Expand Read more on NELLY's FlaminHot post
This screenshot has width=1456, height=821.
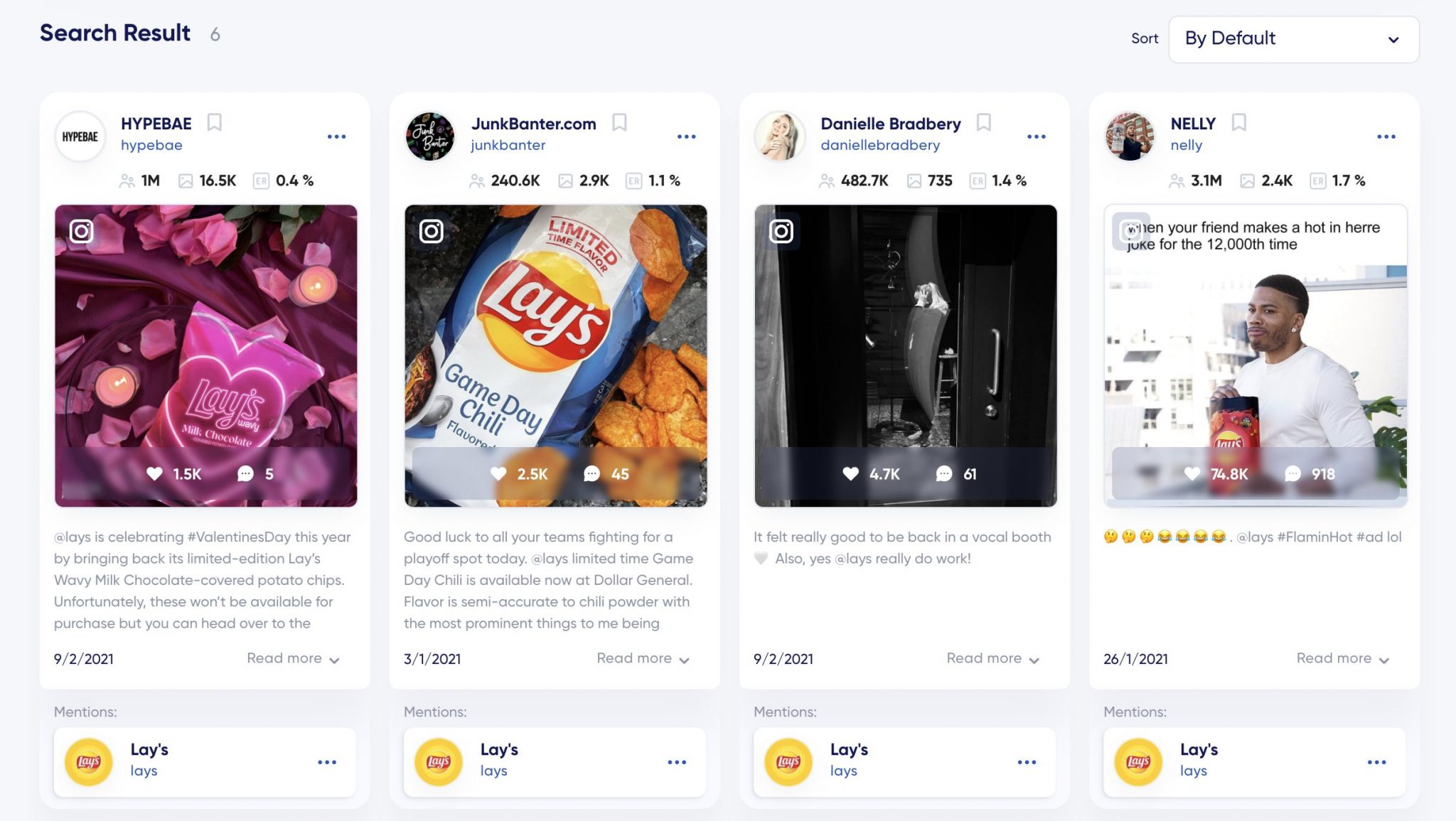pyautogui.click(x=1342, y=659)
